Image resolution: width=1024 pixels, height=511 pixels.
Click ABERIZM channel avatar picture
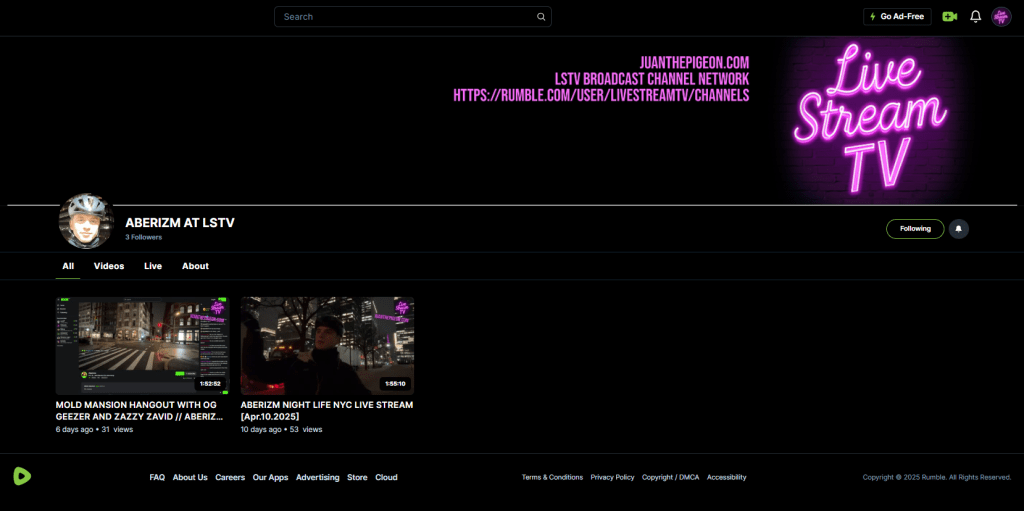click(86, 222)
